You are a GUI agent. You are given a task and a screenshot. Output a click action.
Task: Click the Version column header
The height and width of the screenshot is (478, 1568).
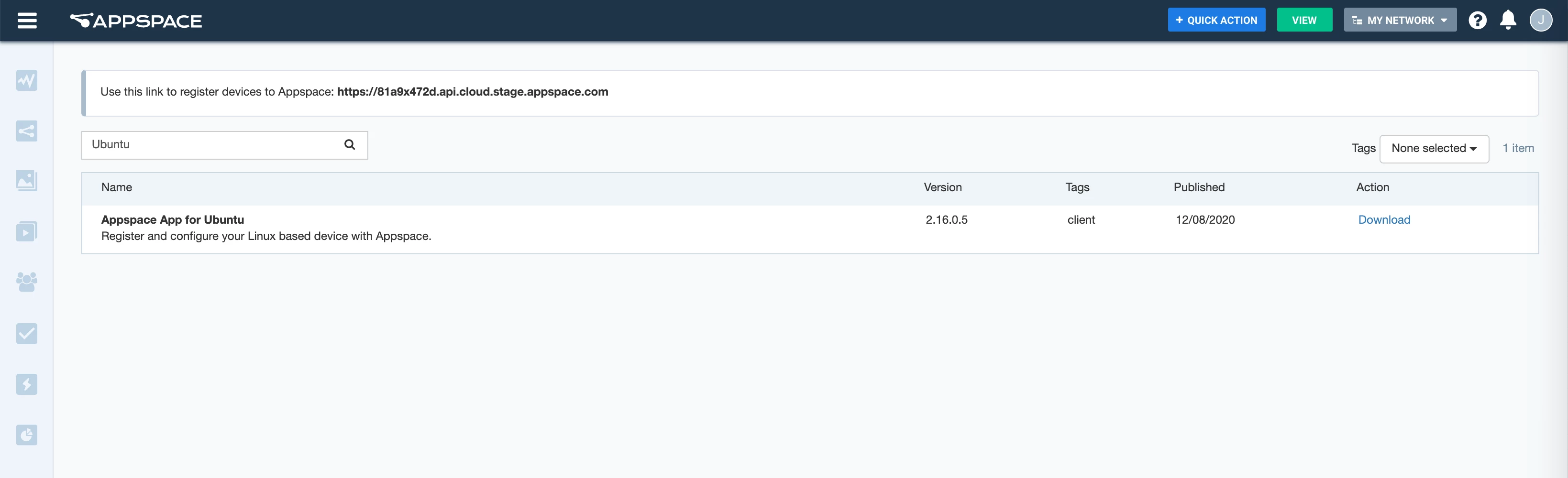click(943, 187)
